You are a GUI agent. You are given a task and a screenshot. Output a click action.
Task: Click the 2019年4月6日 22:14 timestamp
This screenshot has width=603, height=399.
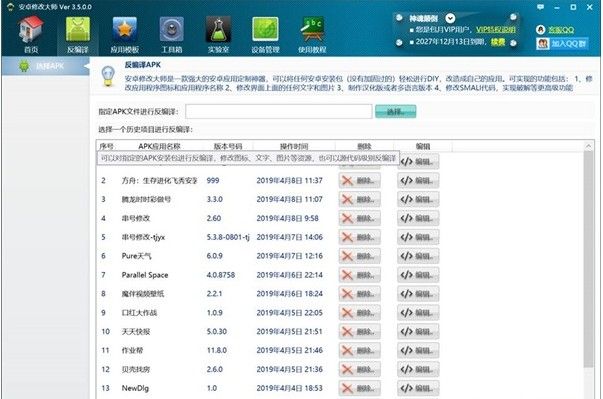(x=290, y=275)
